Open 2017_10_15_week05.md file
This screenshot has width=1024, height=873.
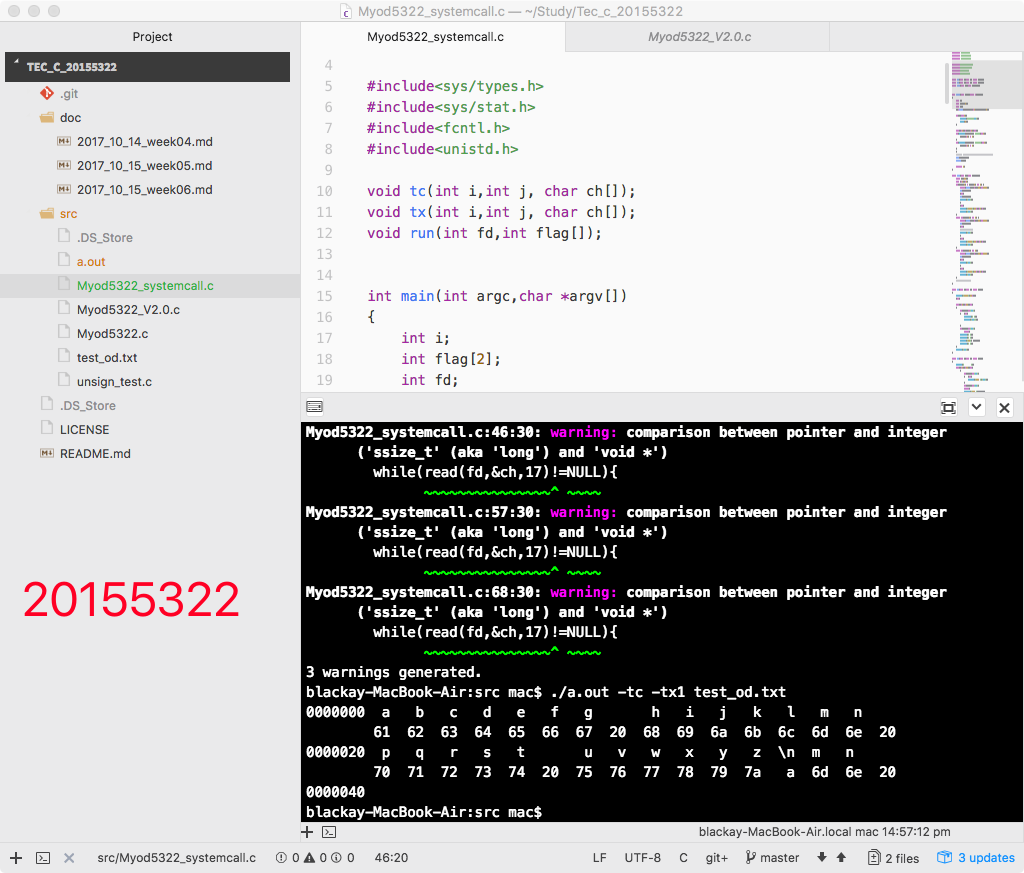144,166
